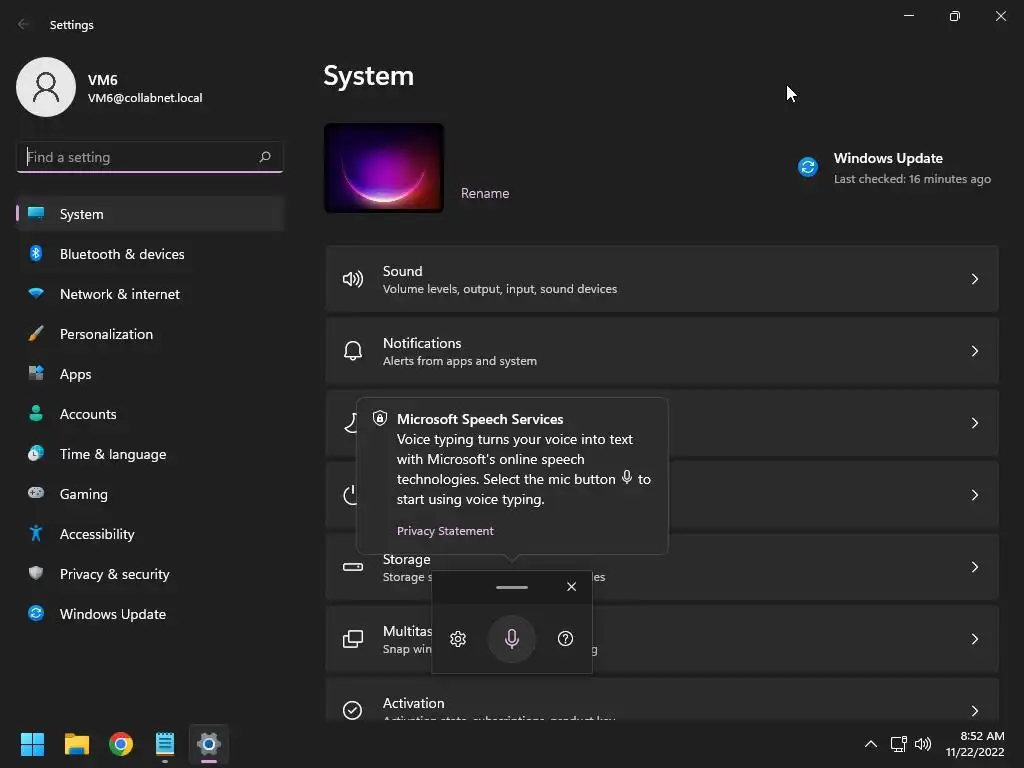Click the sidebar Windows Update sync icon
The height and width of the screenshot is (768, 1024).
point(36,613)
